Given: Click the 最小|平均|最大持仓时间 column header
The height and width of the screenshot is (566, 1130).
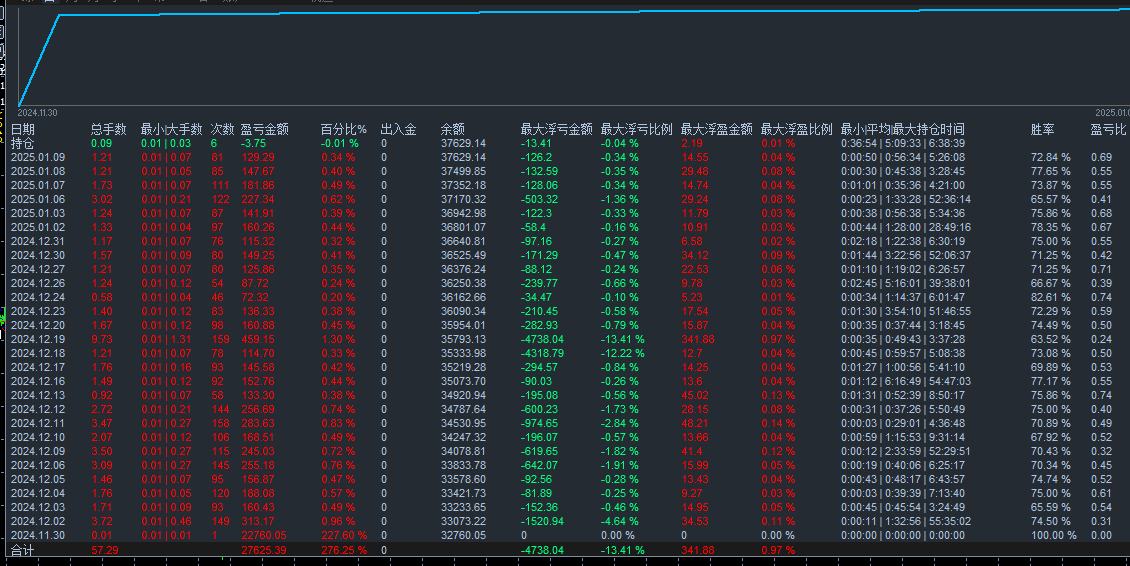Looking at the screenshot, I should pos(902,129).
